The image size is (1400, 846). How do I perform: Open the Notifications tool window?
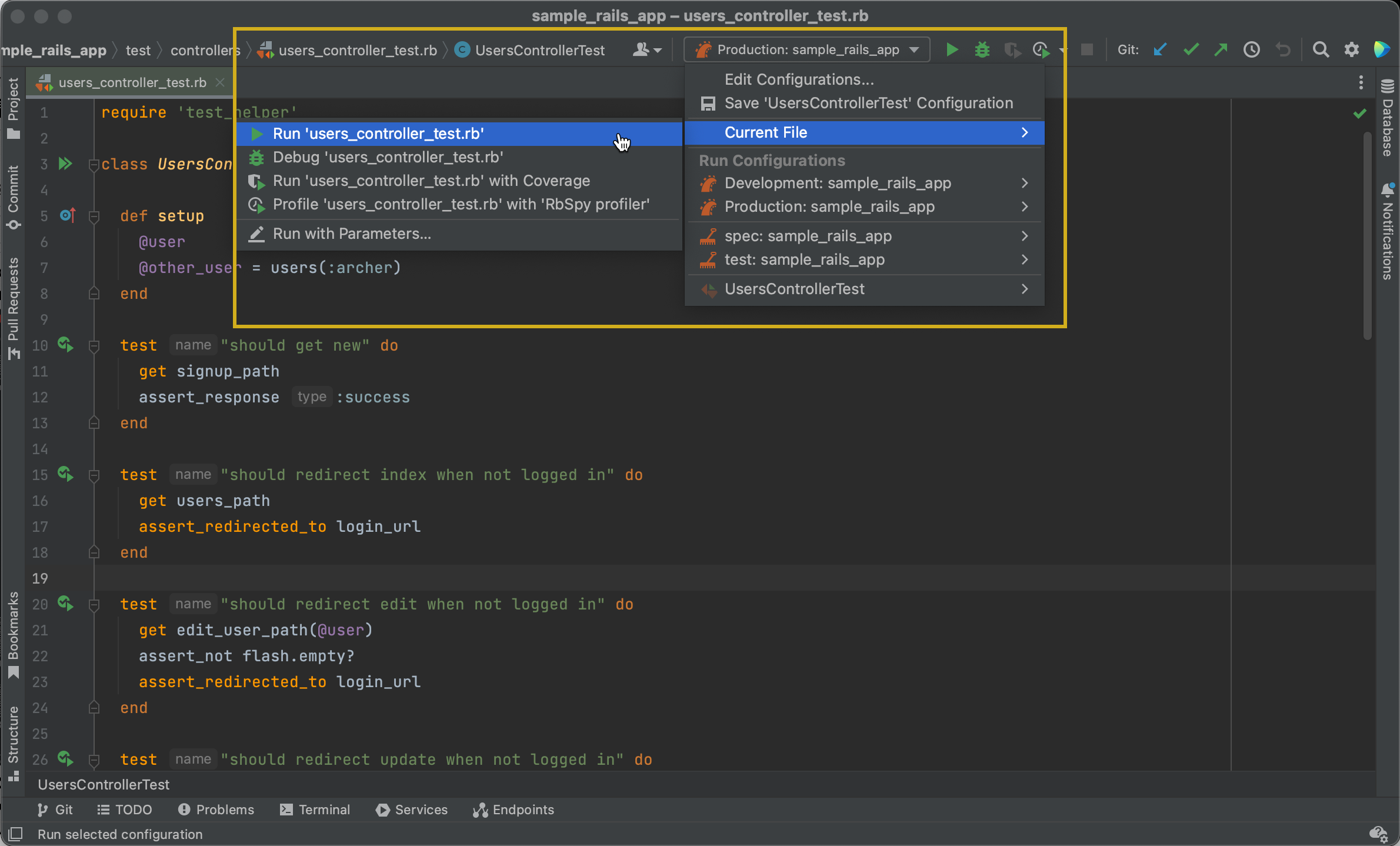[1387, 231]
